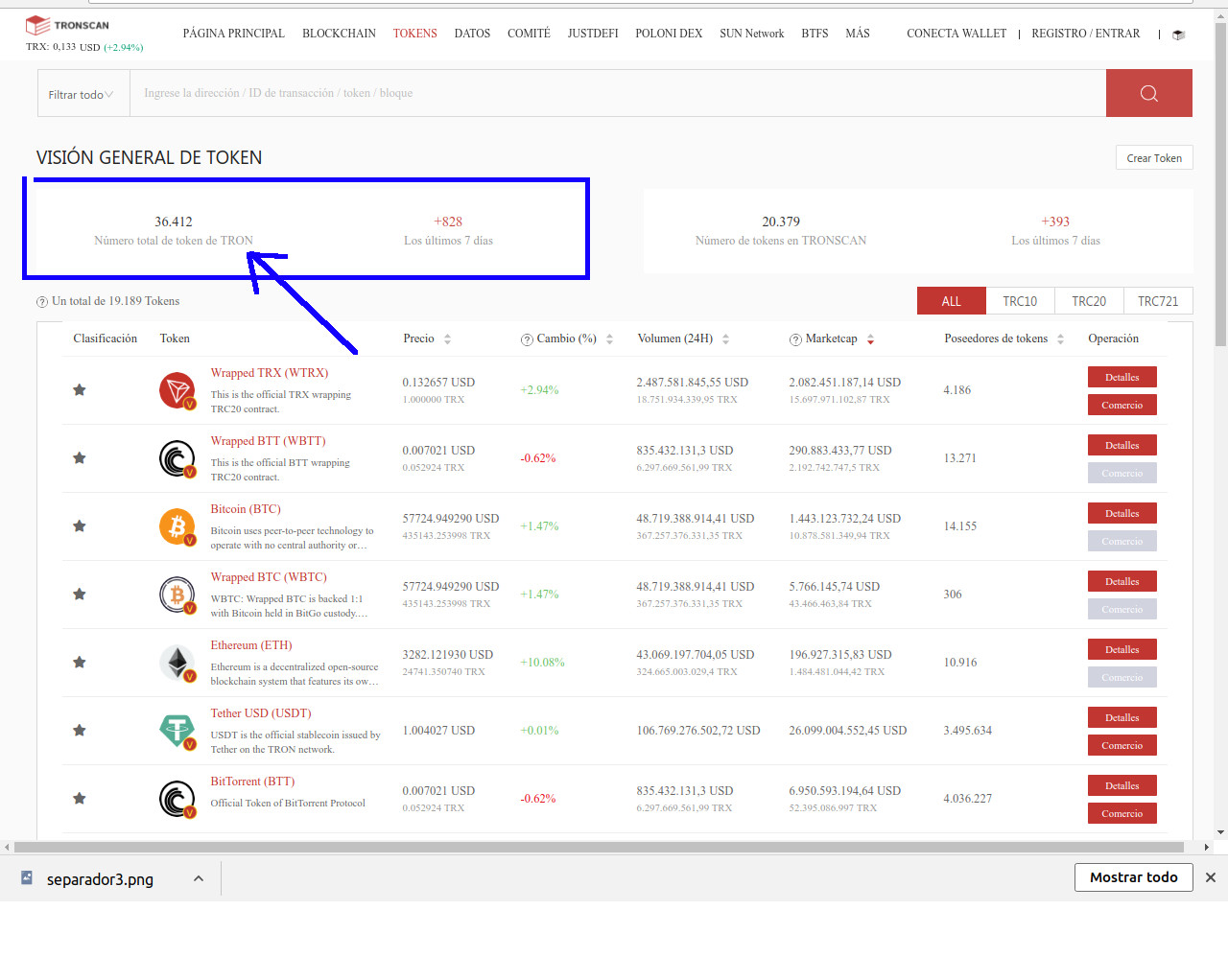Focus the address/transaction search field
Image resolution: width=1228 pixels, height=980 pixels.
tap(618, 93)
